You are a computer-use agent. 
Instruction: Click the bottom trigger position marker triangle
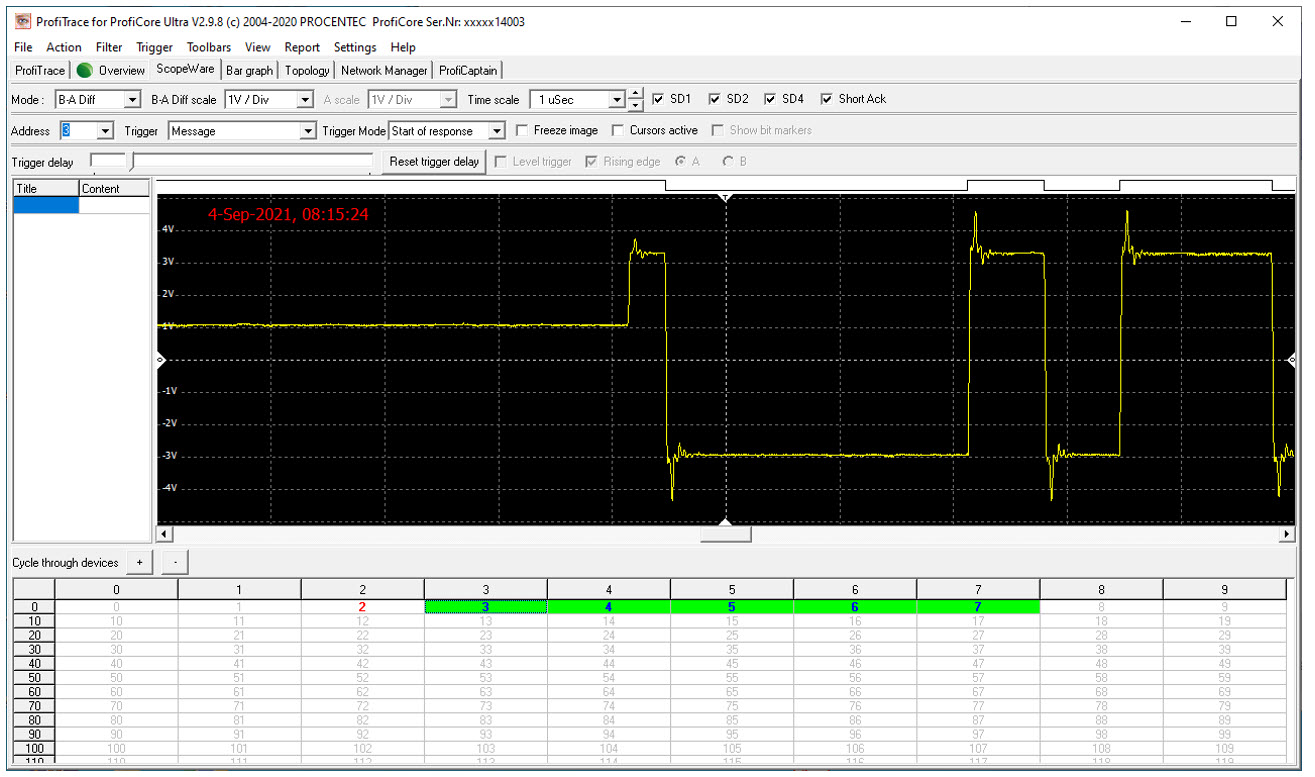(x=726, y=521)
